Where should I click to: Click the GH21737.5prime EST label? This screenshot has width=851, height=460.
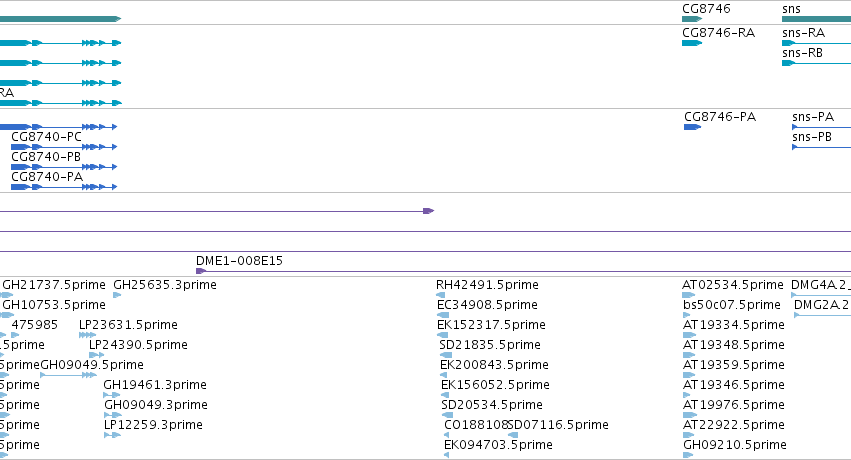[54, 285]
